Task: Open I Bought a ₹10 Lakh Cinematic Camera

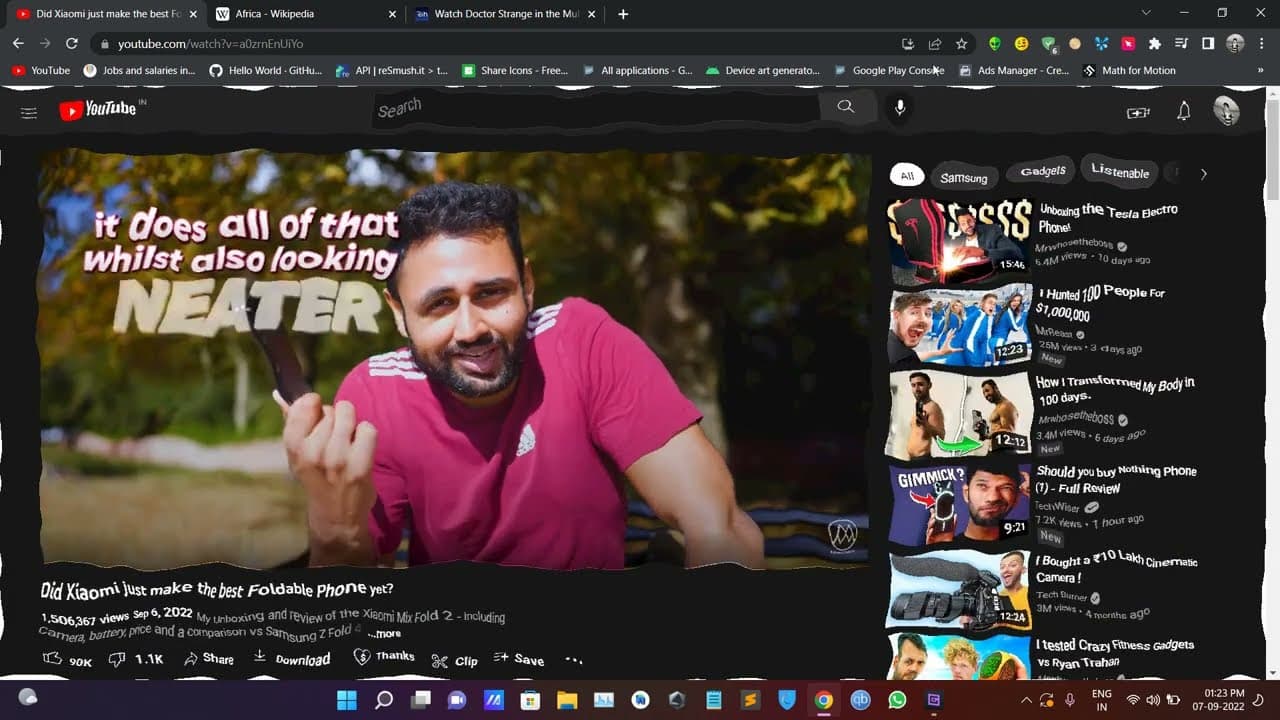Action: [x=1116, y=569]
